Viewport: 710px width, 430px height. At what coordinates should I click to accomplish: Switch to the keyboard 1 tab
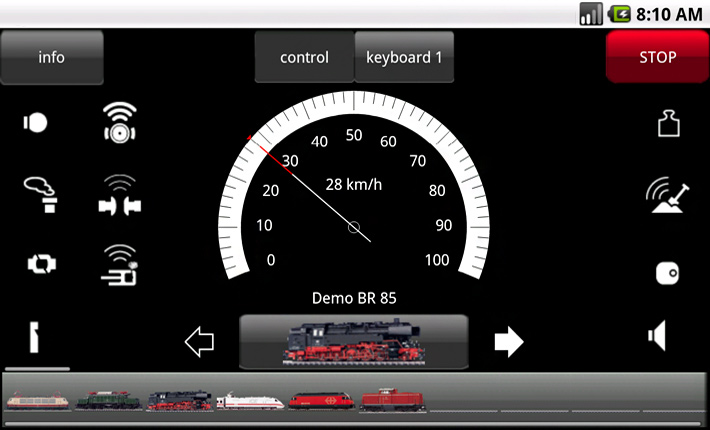point(404,57)
